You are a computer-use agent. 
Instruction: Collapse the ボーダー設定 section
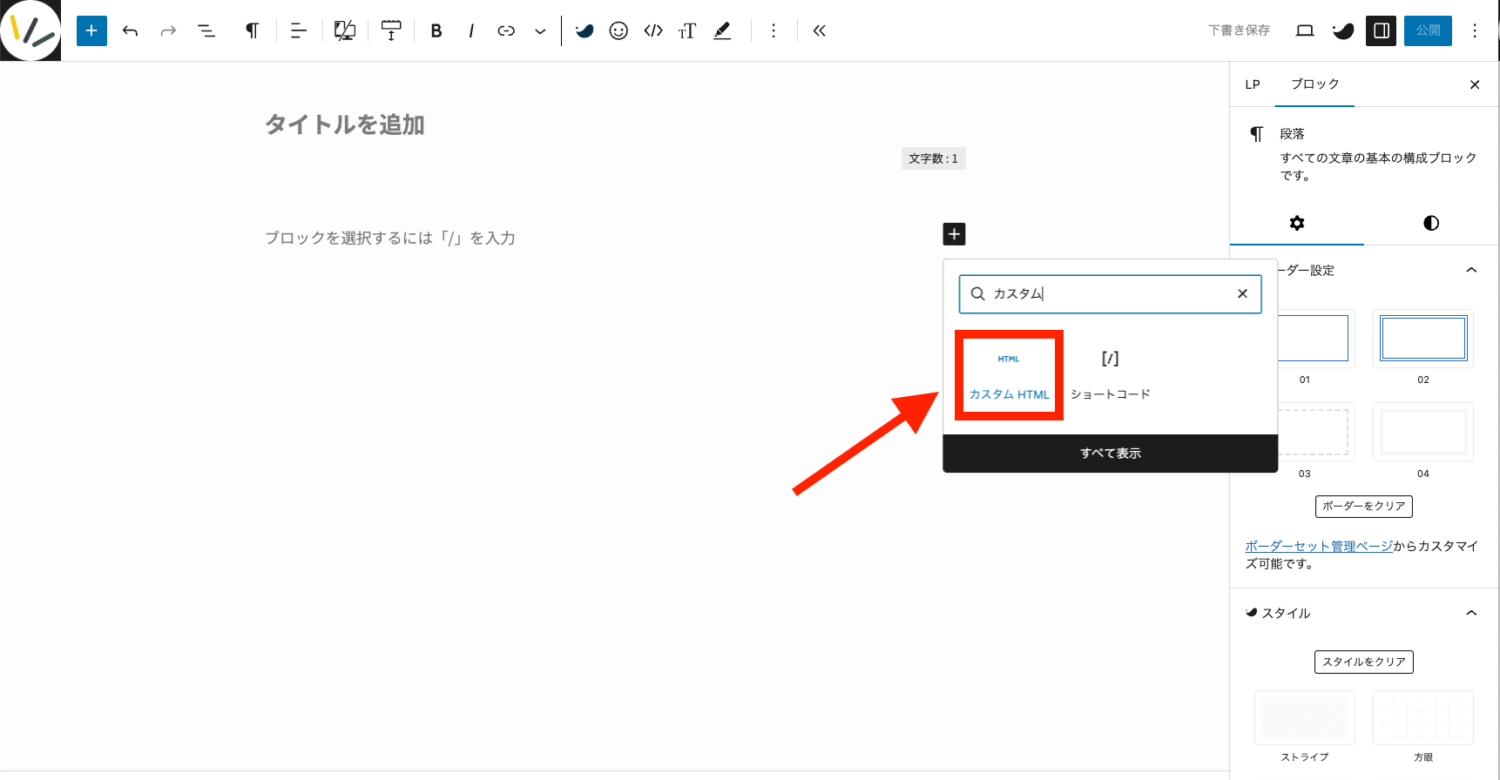(1471, 270)
